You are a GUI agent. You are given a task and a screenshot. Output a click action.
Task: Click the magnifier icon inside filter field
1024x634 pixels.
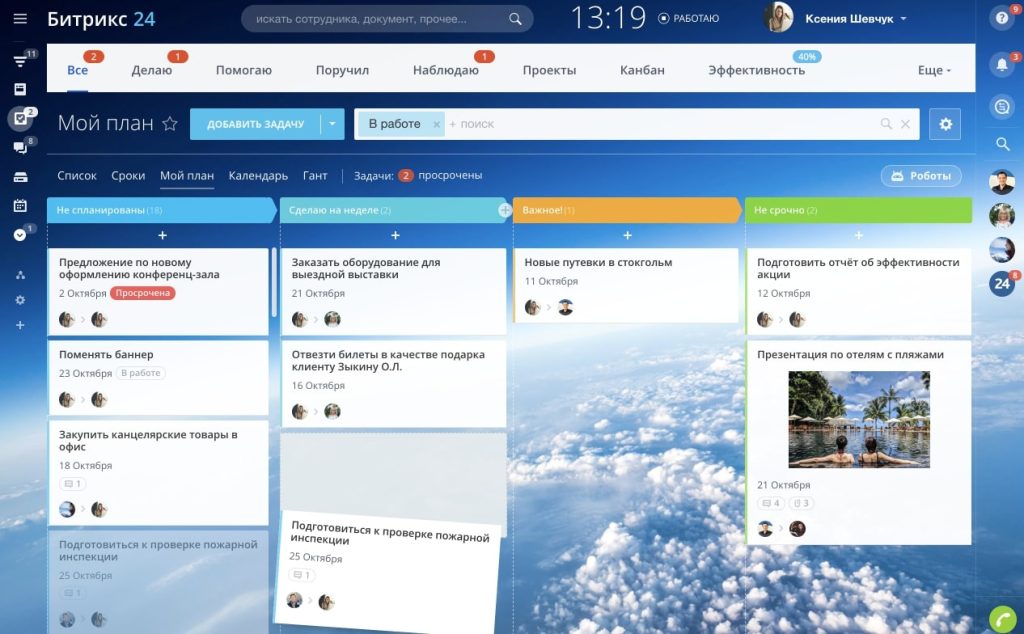[886, 124]
